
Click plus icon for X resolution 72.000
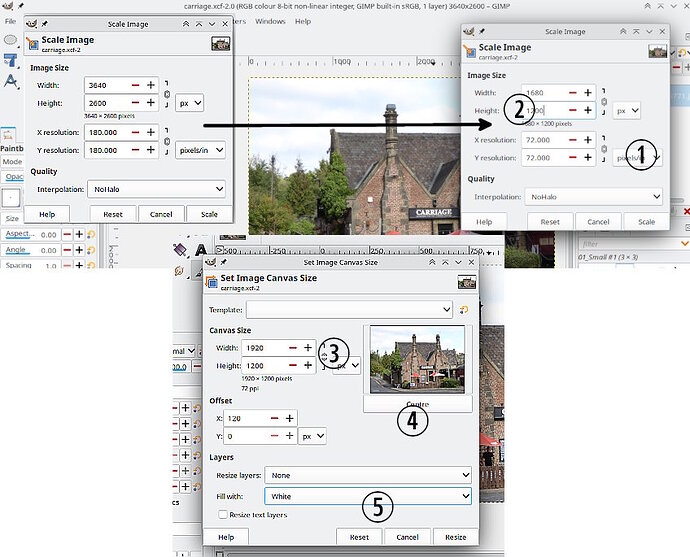(x=590, y=140)
